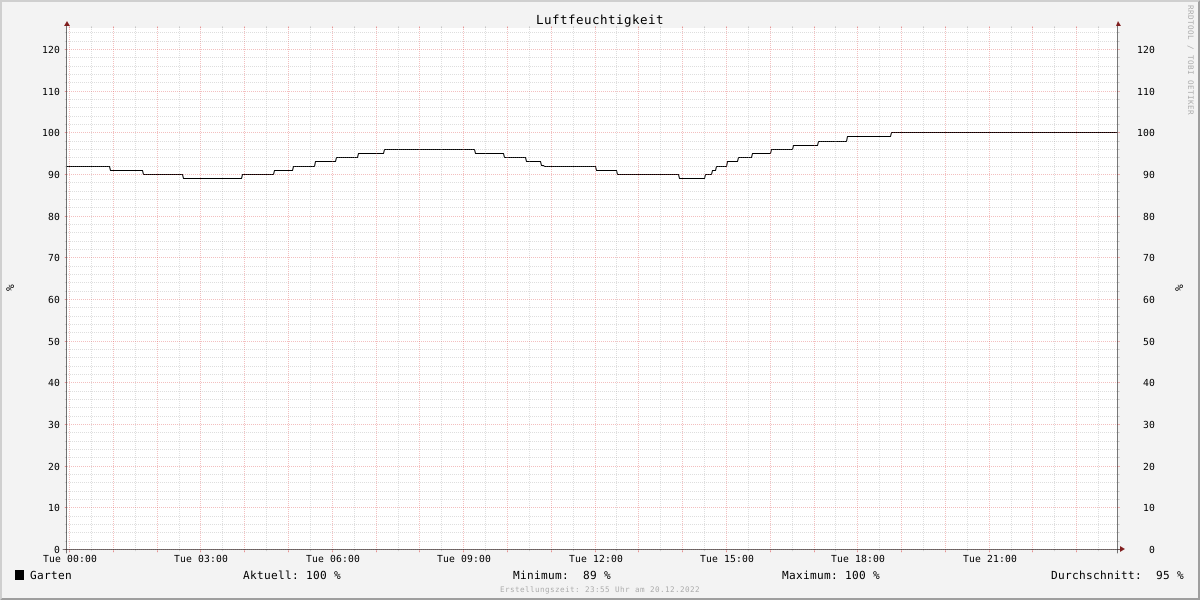Click the 80 label on left y-axis
Screen dimensions: 1200x600
(54, 217)
